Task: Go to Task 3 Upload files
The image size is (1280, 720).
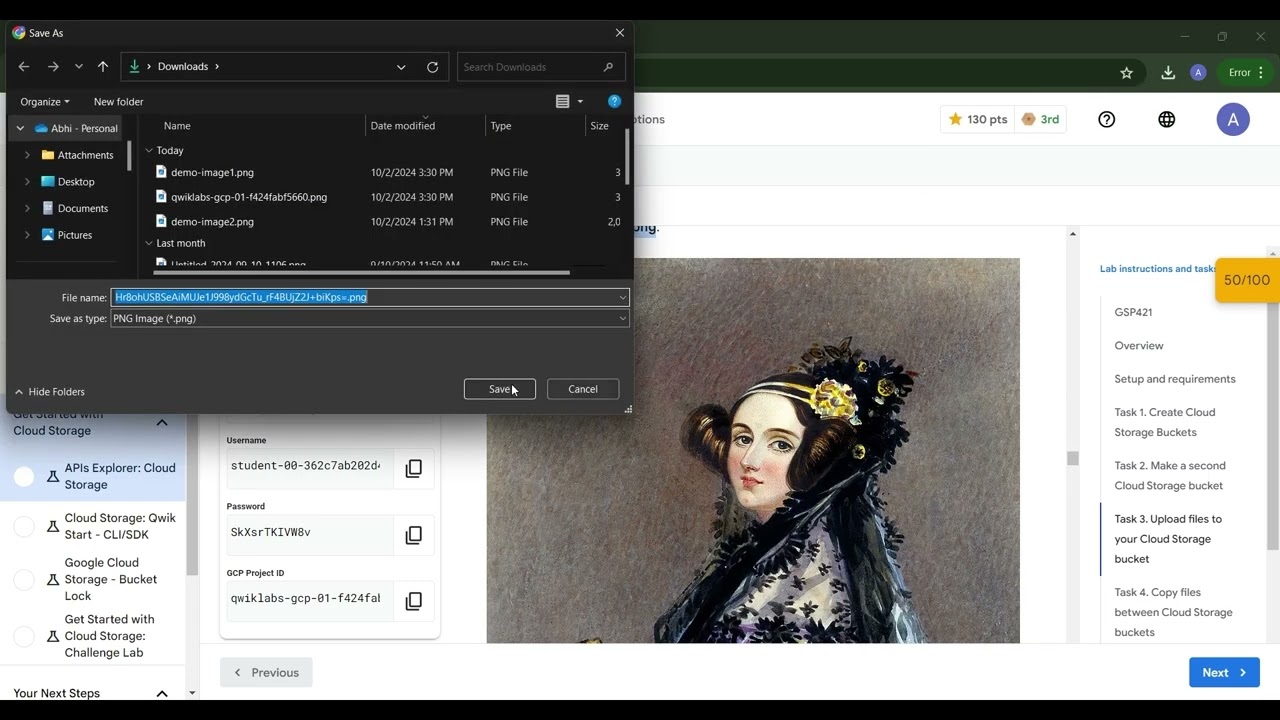Action: [x=1168, y=539]
